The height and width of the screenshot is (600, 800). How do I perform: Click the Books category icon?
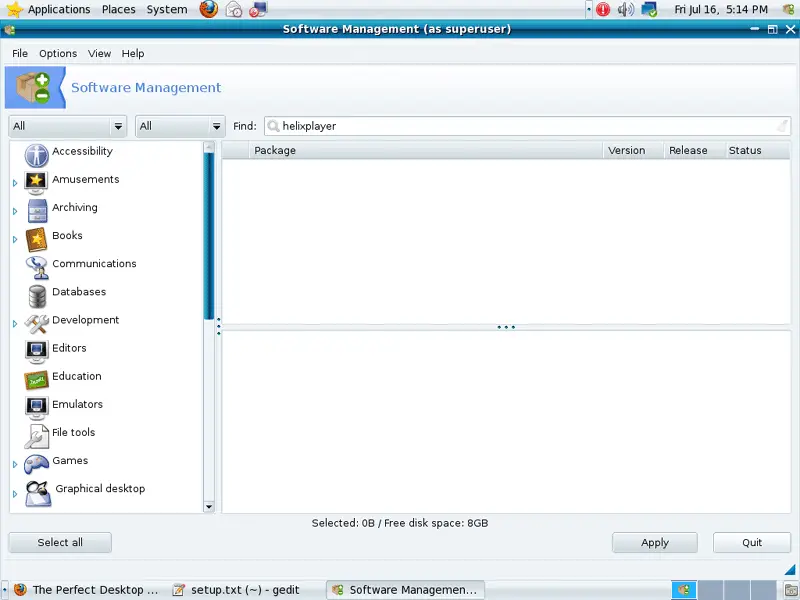coord(36,239)
